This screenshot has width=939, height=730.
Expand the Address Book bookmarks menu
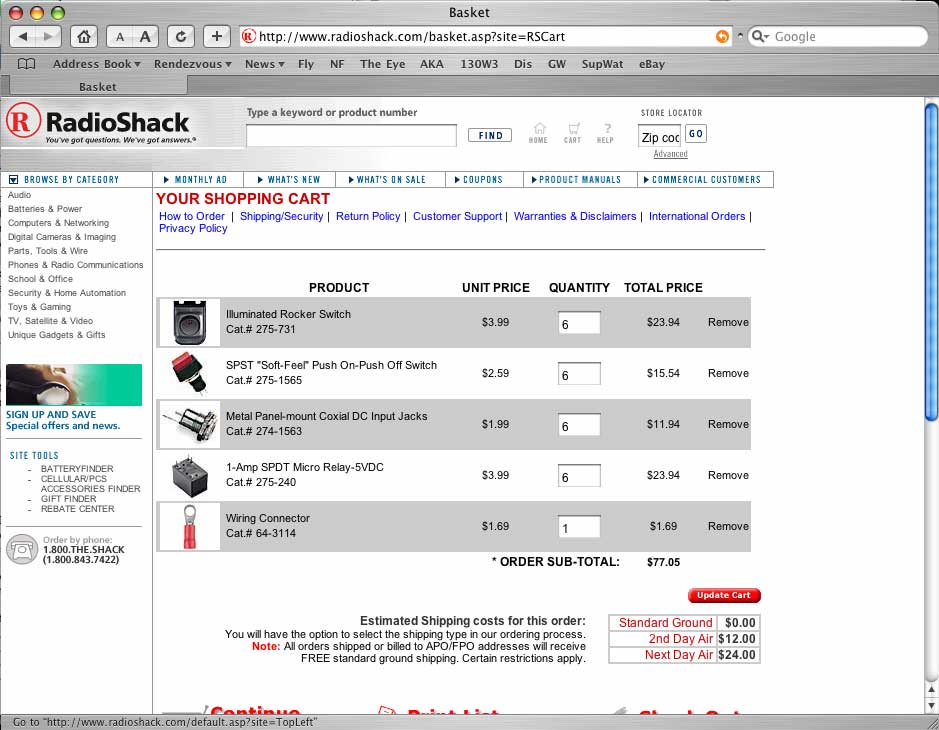(96, 64)
